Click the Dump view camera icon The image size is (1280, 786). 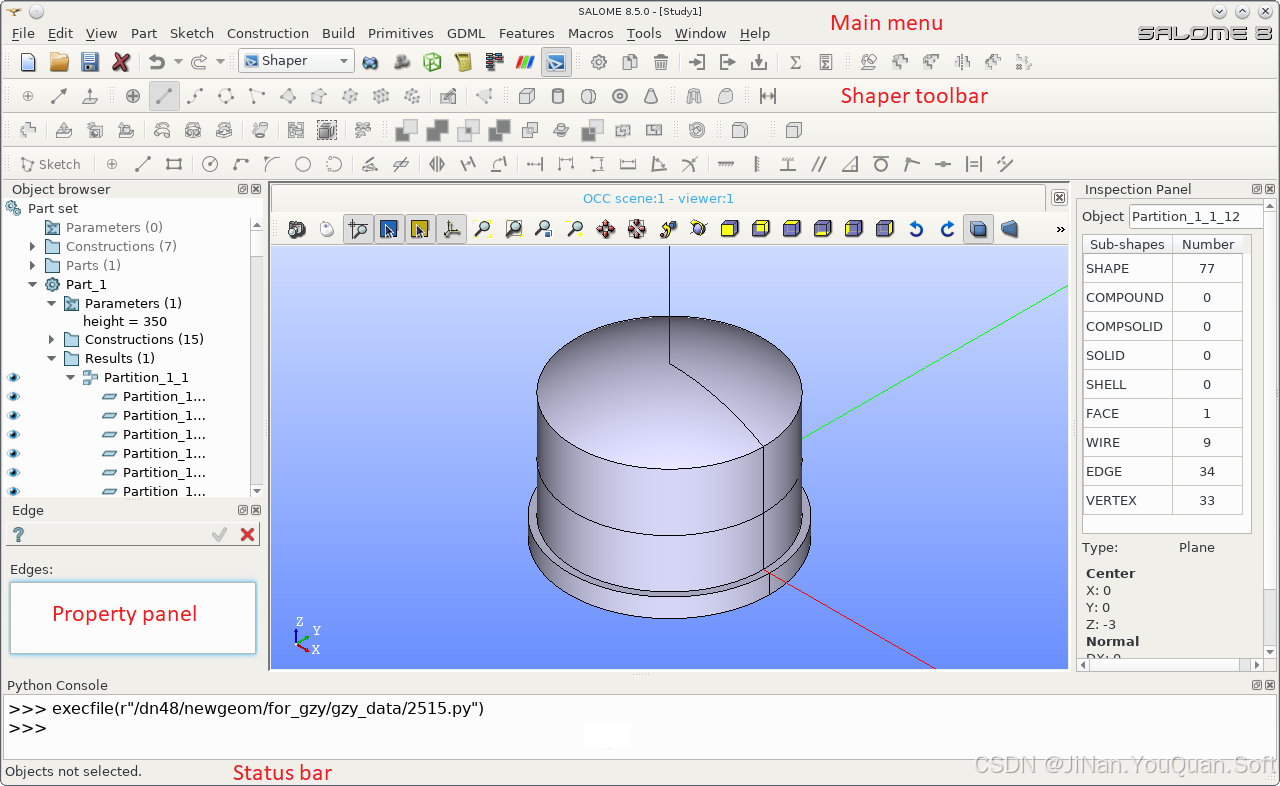[296, 229]
